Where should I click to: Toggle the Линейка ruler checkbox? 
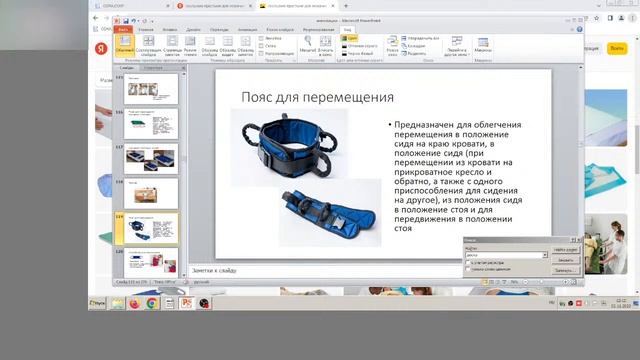(261, 38)
